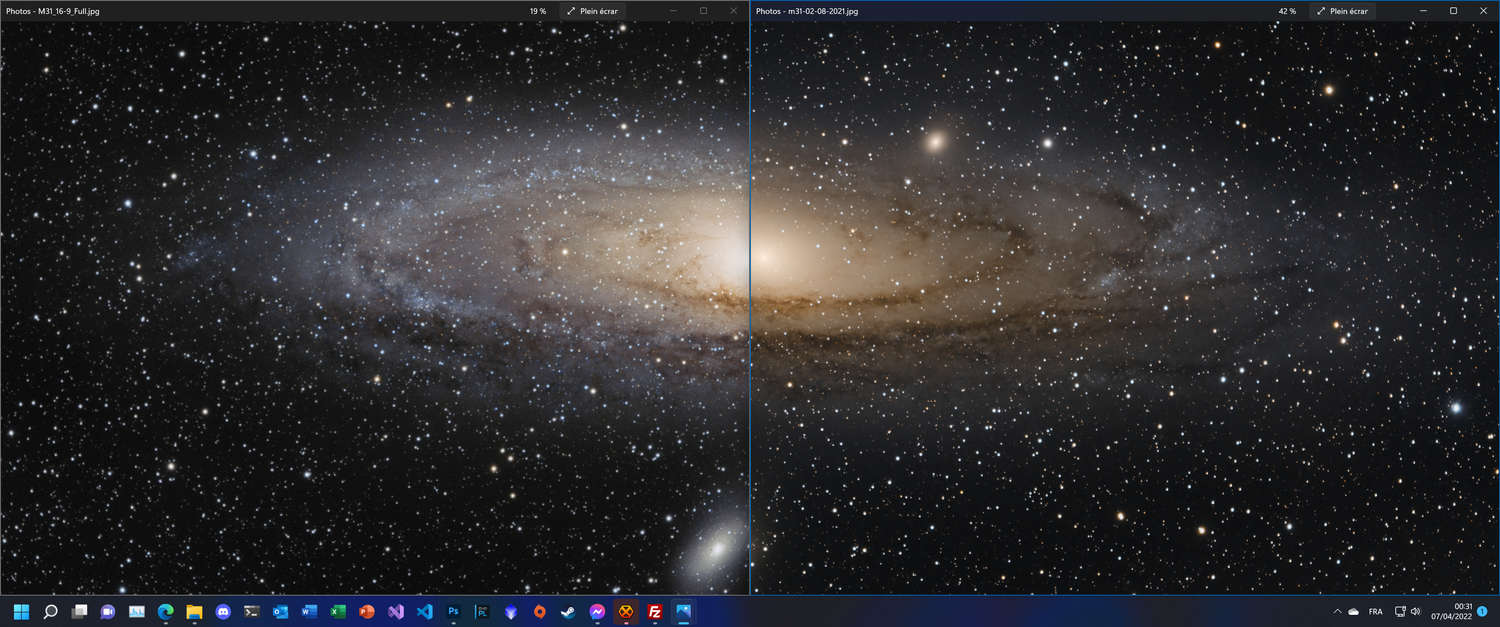Launch Excel from the taskbar
Screen dimensions: 1500x627
pyautogui.click(x=338, y=611)
